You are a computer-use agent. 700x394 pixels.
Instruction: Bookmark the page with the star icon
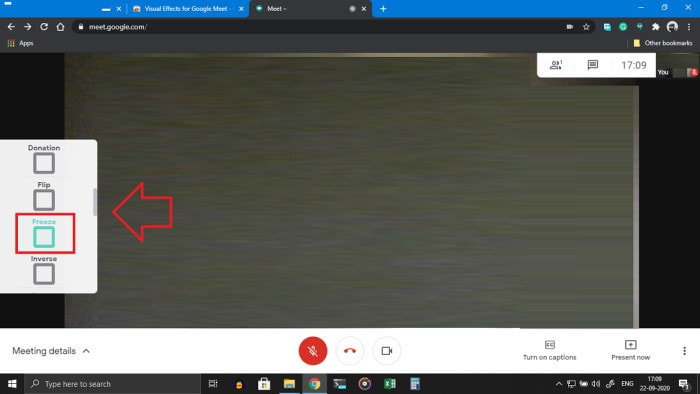point(586,27)
